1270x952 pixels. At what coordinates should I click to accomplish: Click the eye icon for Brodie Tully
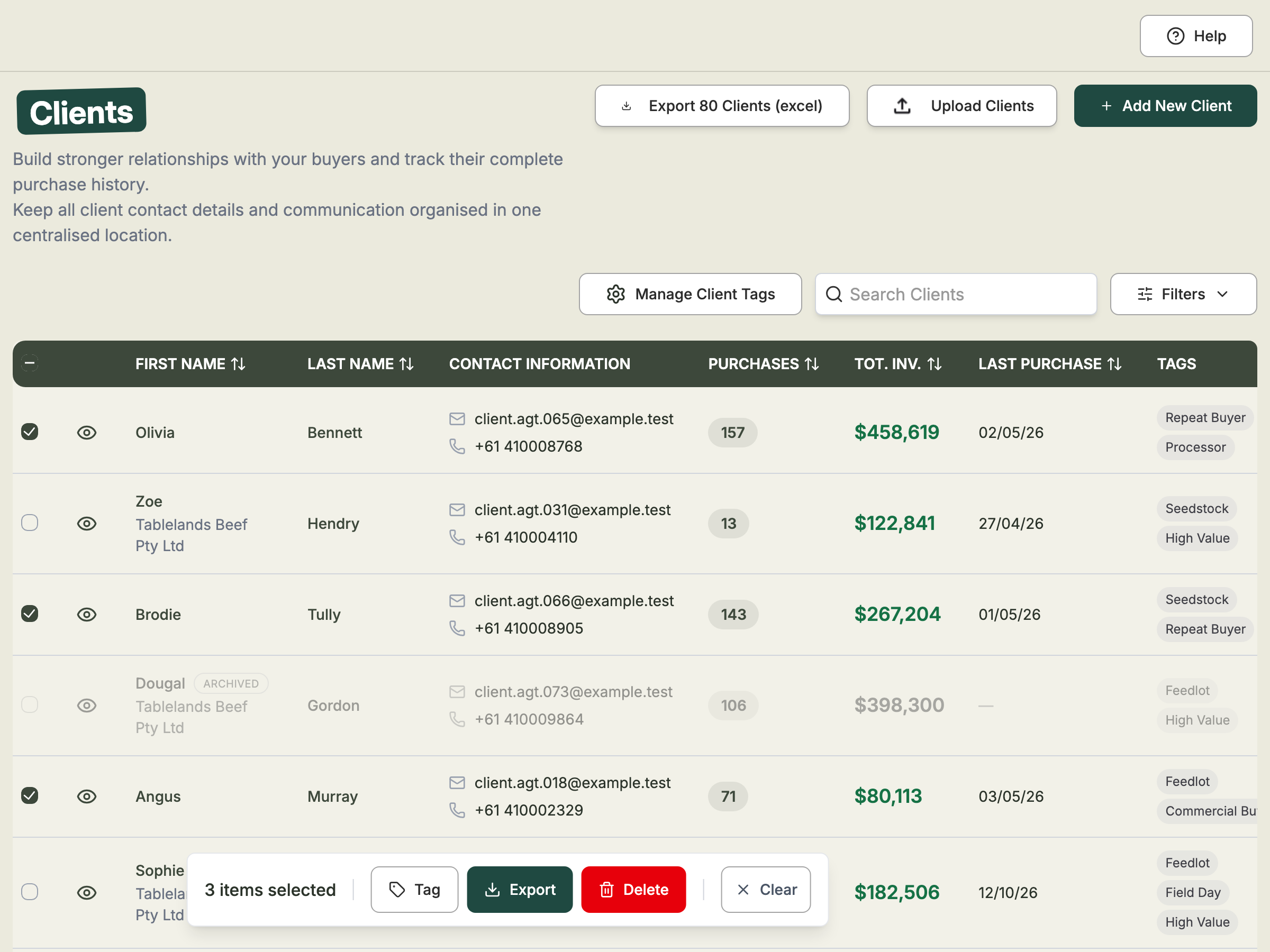click(87, 615)
